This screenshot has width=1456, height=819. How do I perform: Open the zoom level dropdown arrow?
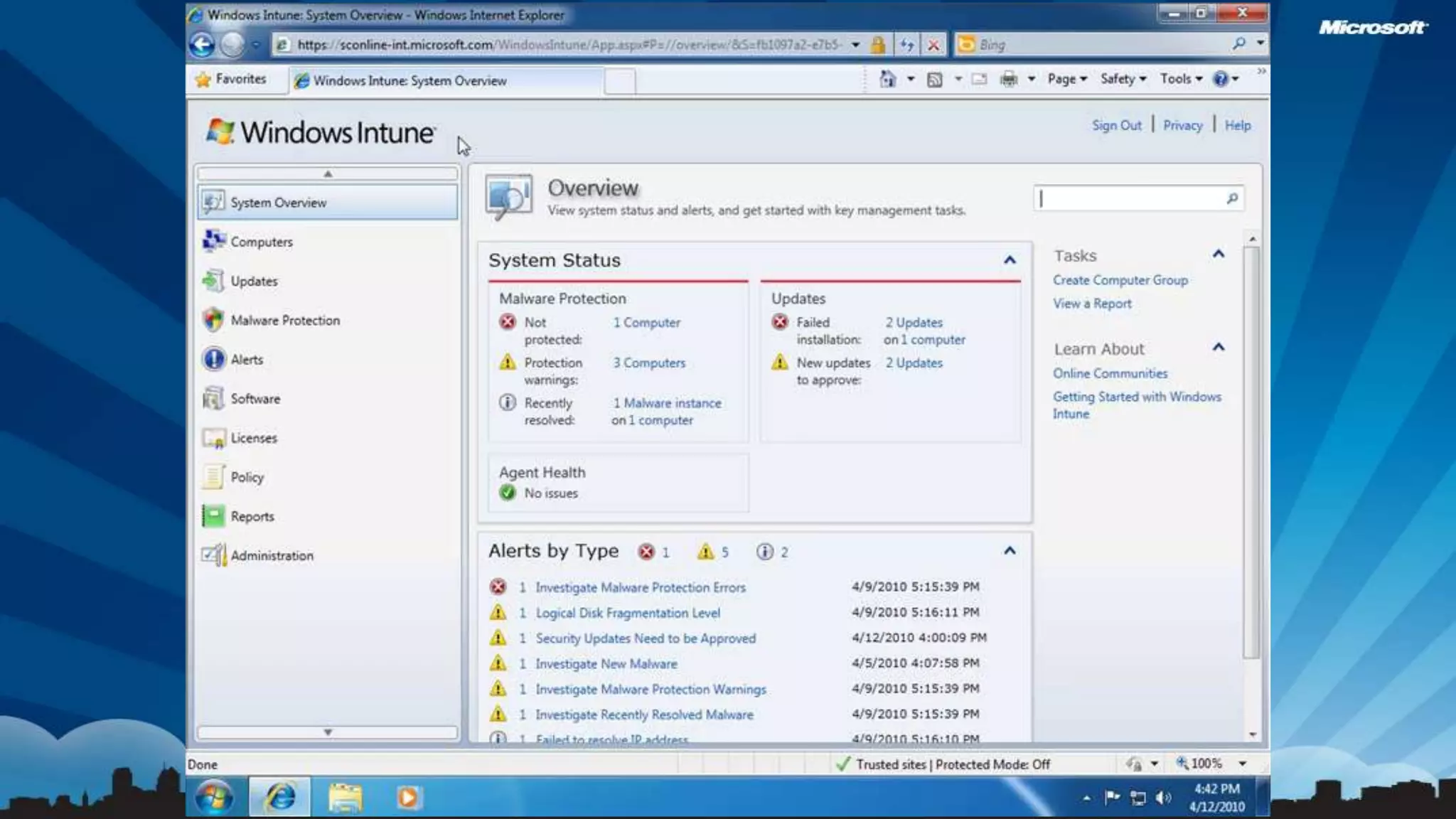point(1243,764)
